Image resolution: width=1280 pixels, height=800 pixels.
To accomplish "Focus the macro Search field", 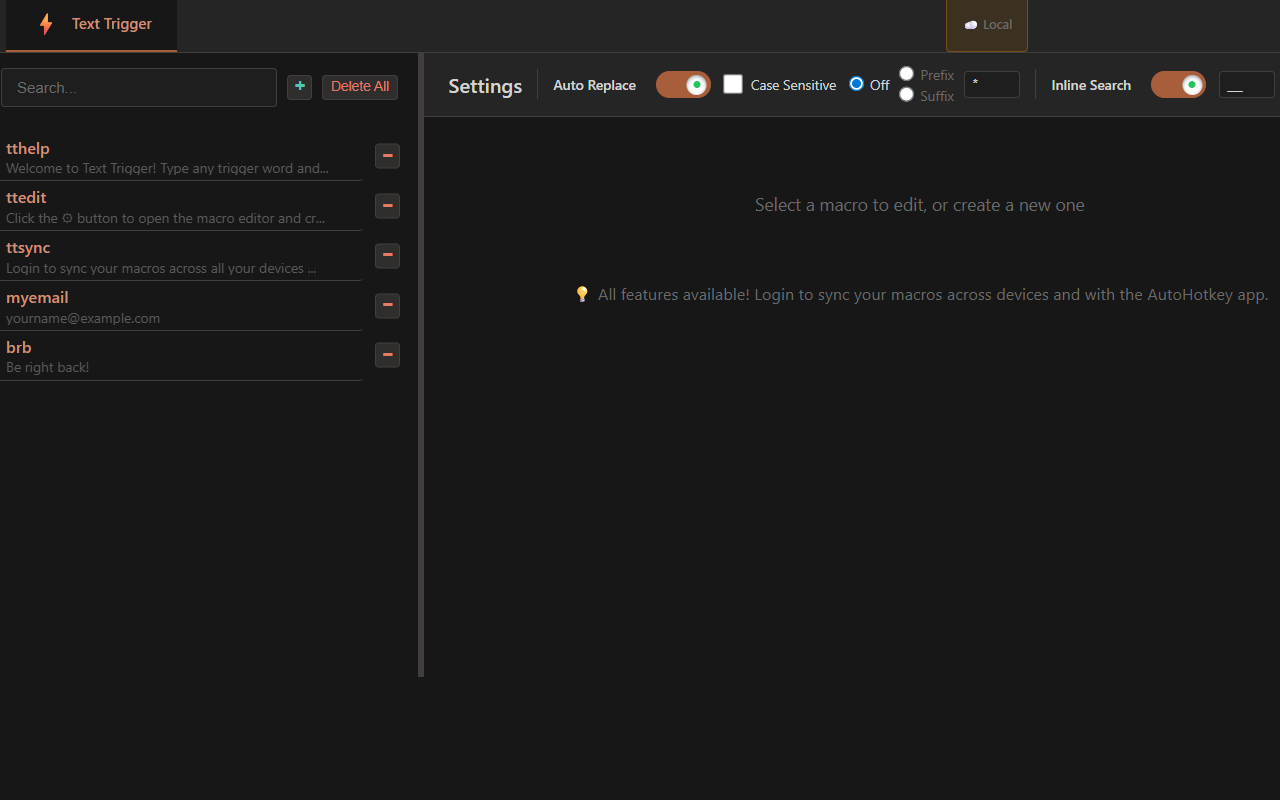I will coord(139,87).
